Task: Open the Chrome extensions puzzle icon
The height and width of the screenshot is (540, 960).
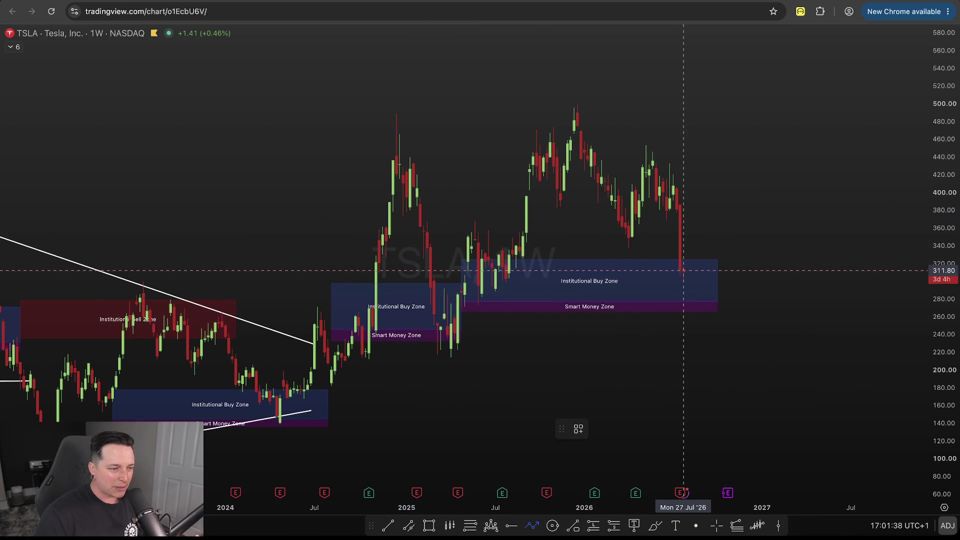Action: [820, 11]
